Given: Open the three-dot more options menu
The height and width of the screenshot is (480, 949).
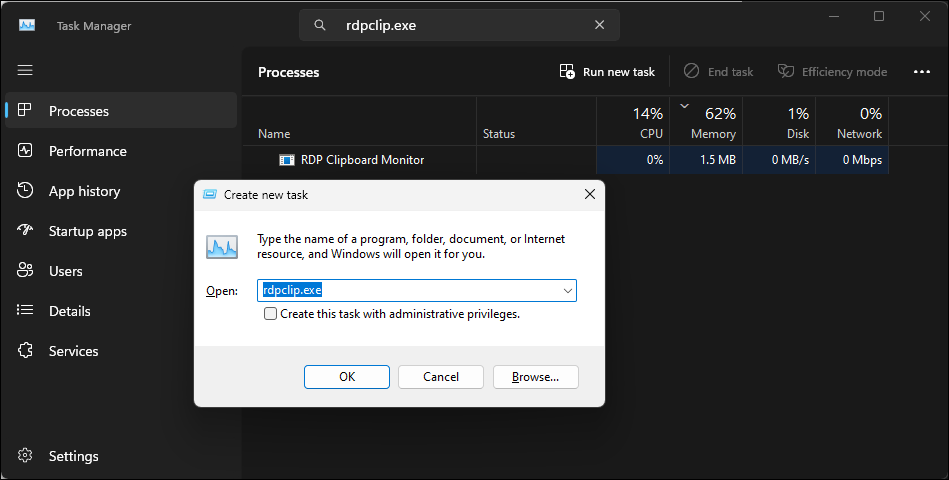Looking at the screenshot, I should pyautogui.click(x=921, y=72).
